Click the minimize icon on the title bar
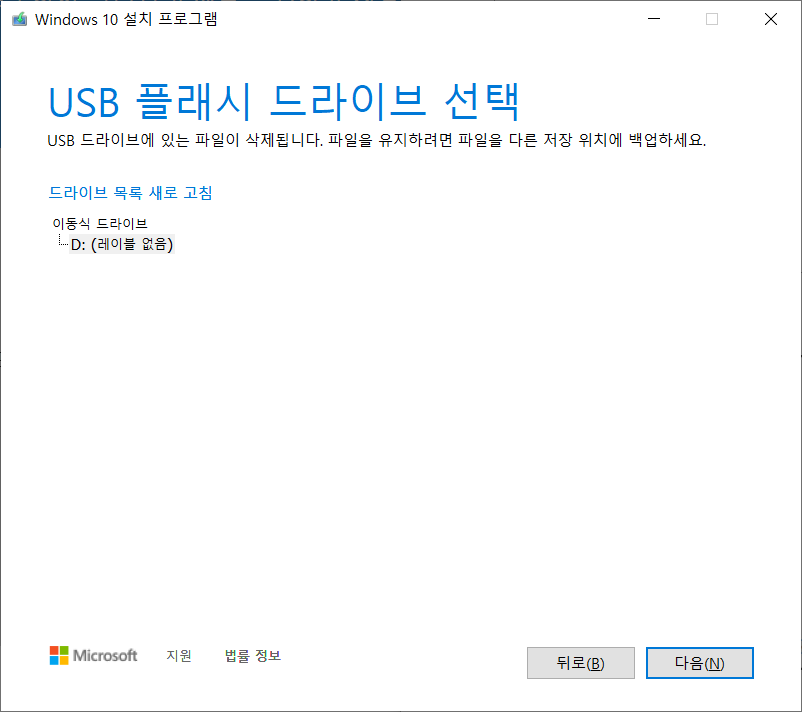802x712 pixels. click(653, 18)
